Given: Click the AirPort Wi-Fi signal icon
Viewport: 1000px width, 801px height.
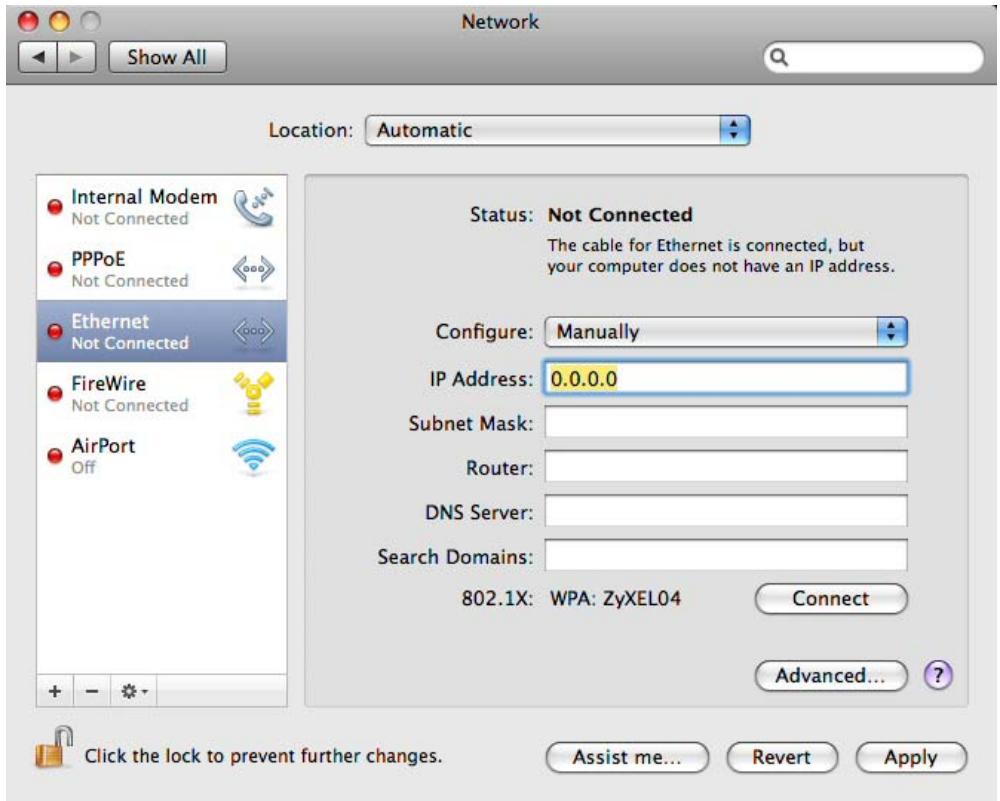Looking at the screenshot, I should (x=253, y=455).
